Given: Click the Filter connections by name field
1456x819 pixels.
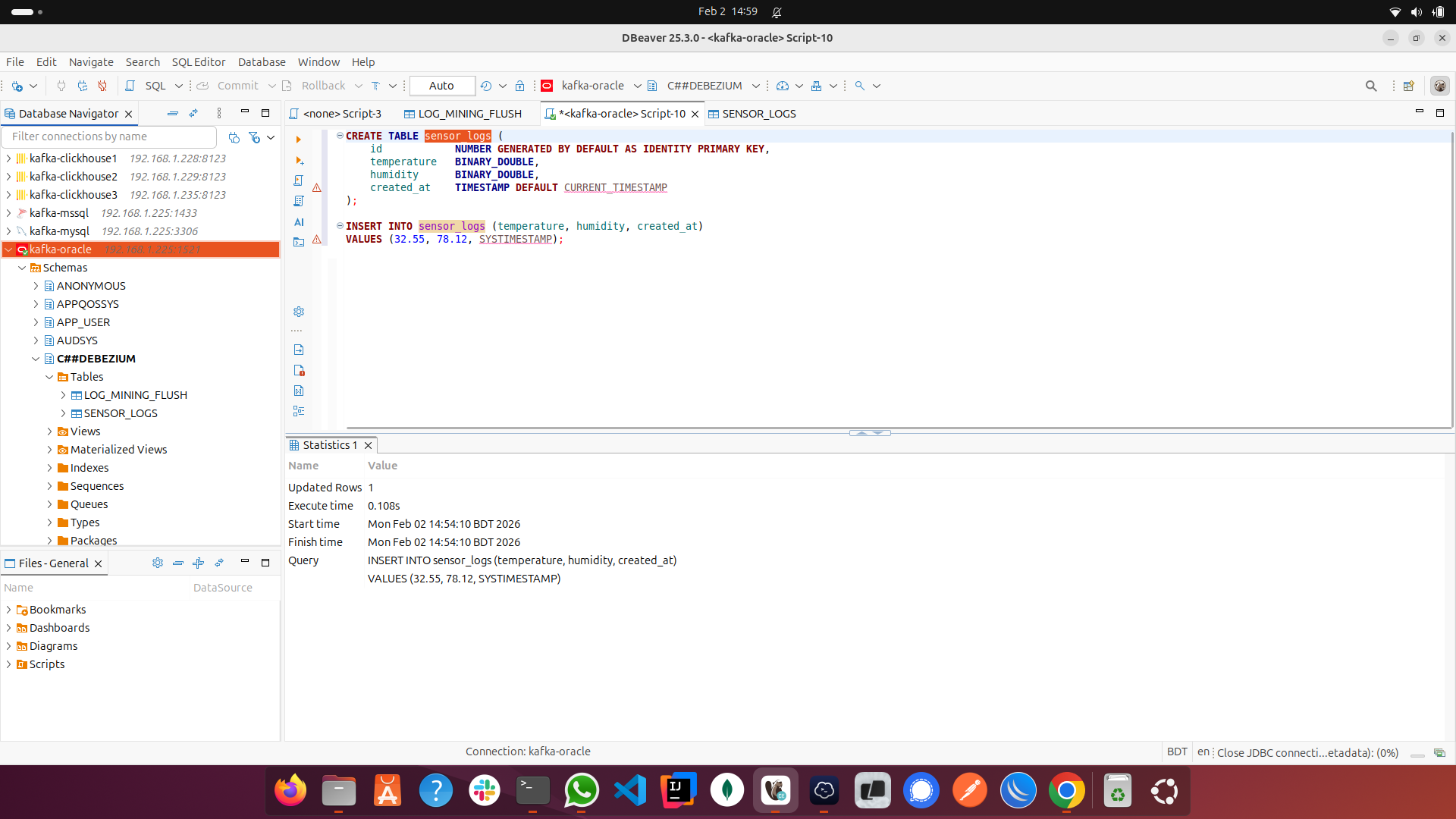Looking at the screenshot, I should click(x=110, y=136).
